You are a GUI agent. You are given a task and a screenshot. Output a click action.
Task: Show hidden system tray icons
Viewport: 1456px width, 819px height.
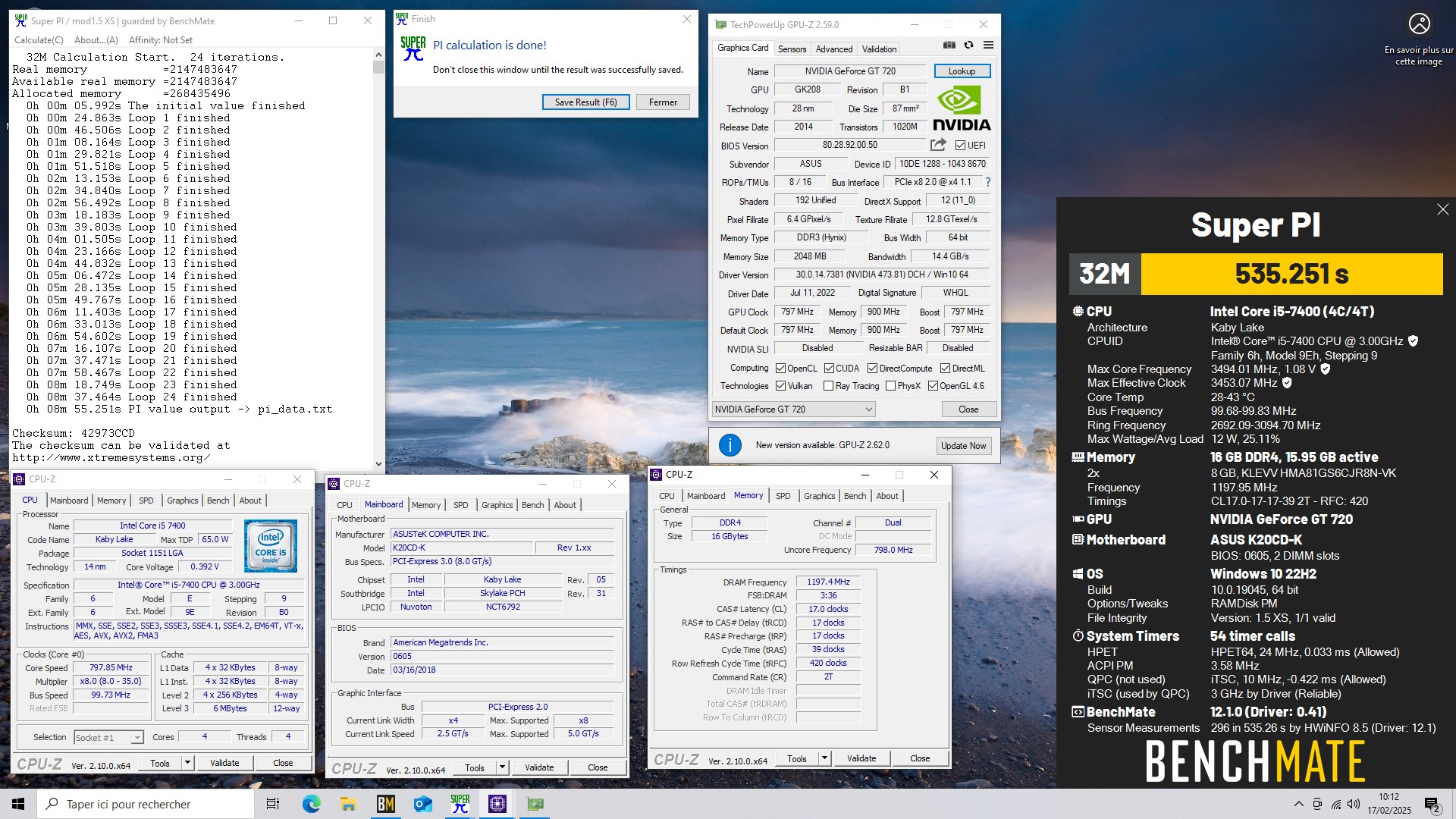(1298, 804)
